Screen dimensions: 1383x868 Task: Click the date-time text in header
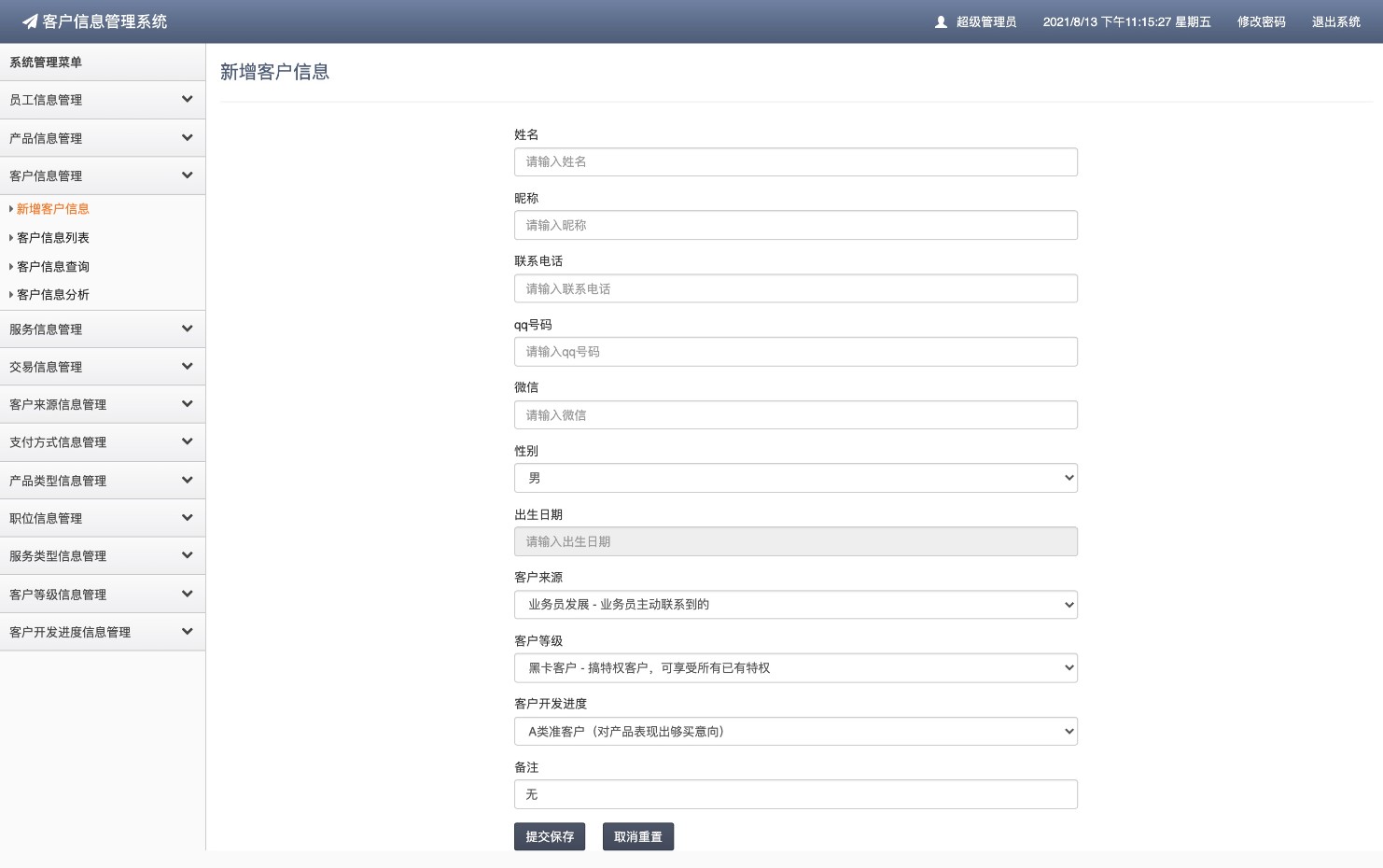(x=1126, y=21)
